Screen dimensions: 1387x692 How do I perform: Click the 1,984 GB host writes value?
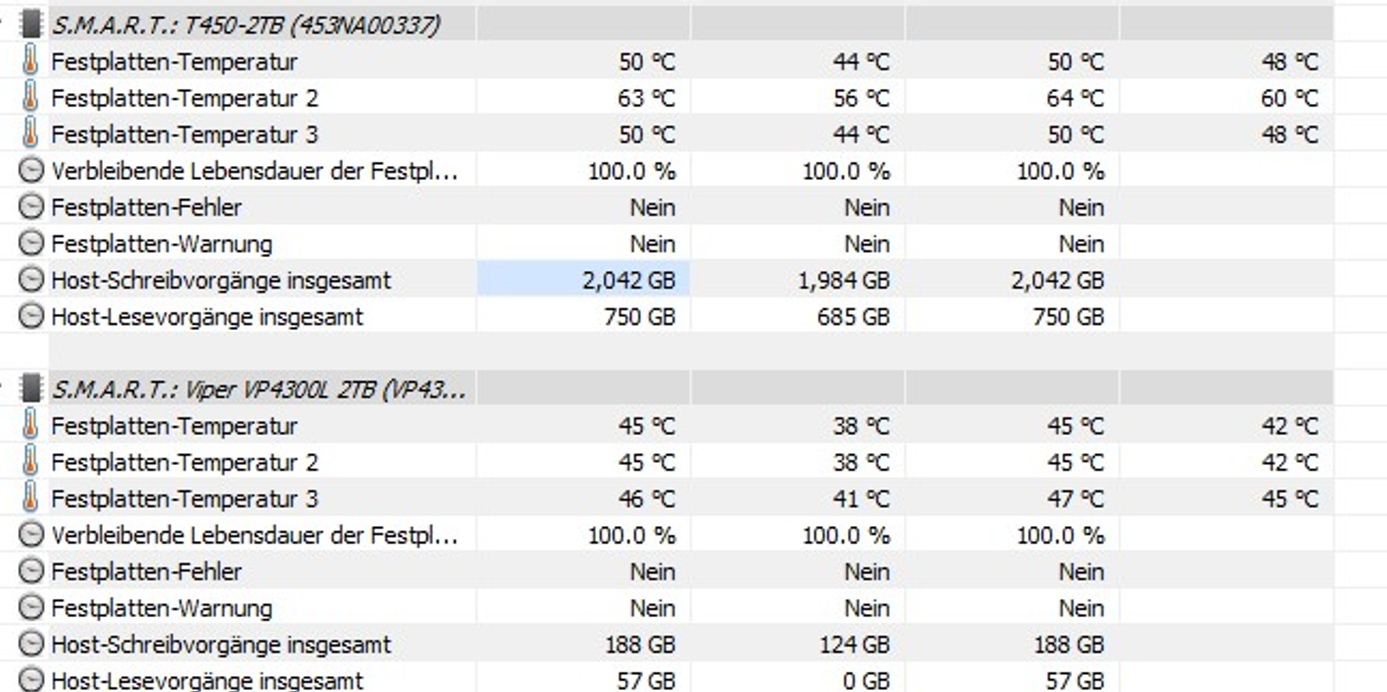click(843, 280)
